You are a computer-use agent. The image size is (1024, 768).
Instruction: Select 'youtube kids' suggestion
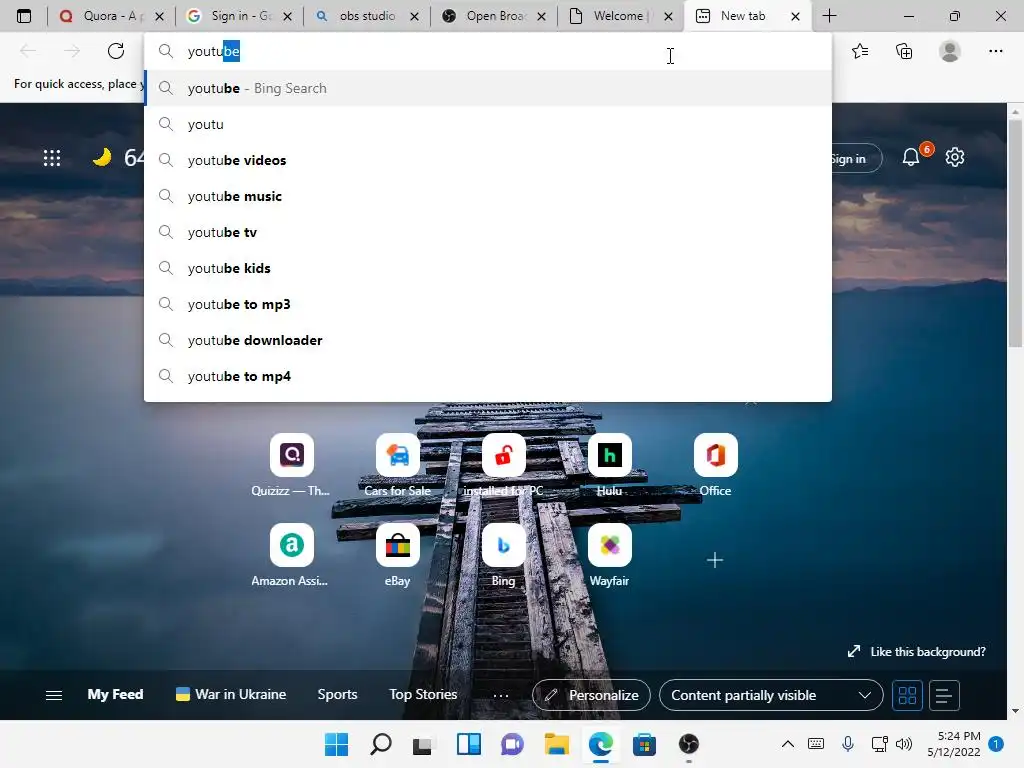[488, 268]
